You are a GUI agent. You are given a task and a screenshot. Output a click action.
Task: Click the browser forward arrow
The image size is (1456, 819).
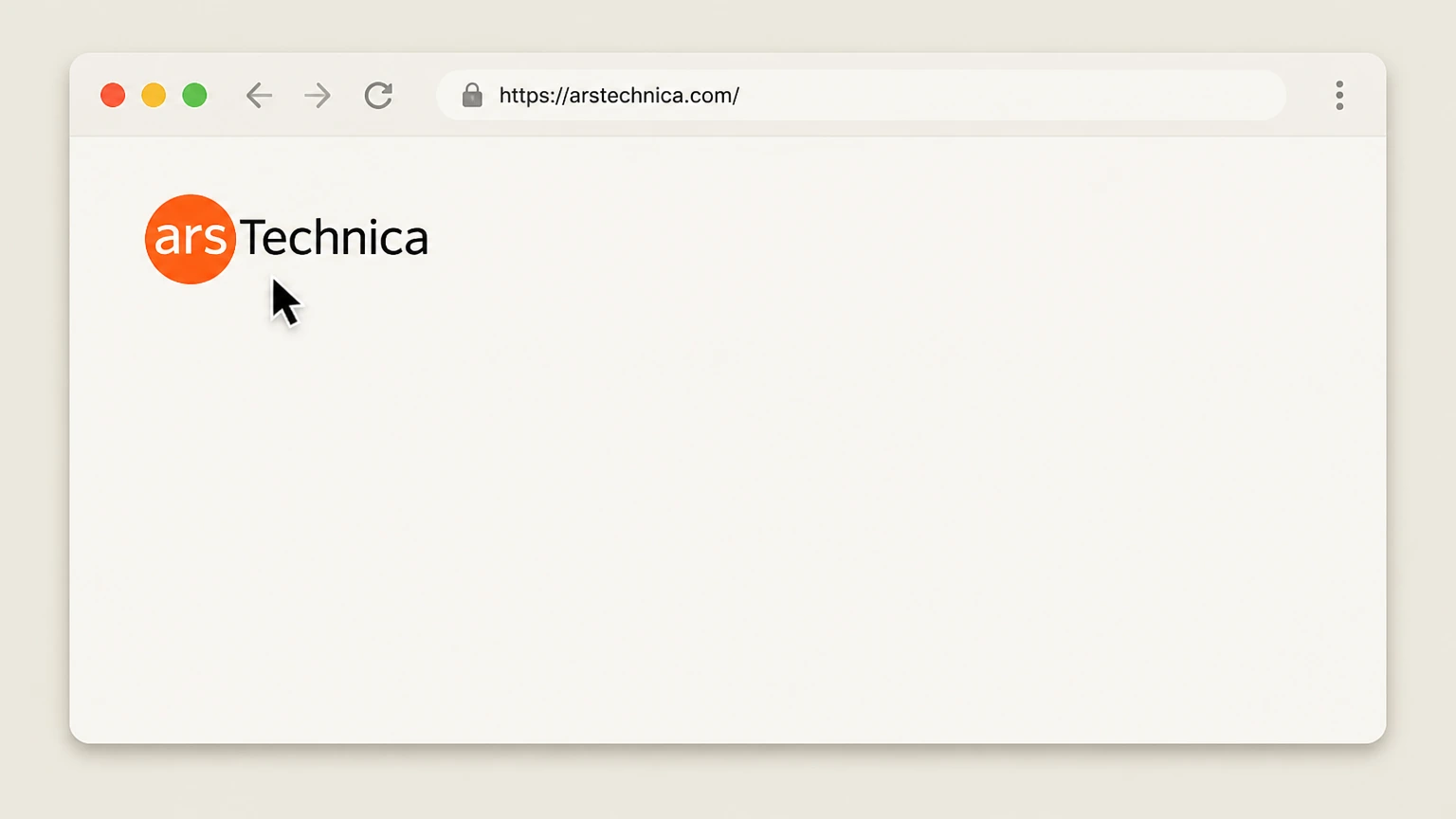pyautogui.click(x=318, y=95)
